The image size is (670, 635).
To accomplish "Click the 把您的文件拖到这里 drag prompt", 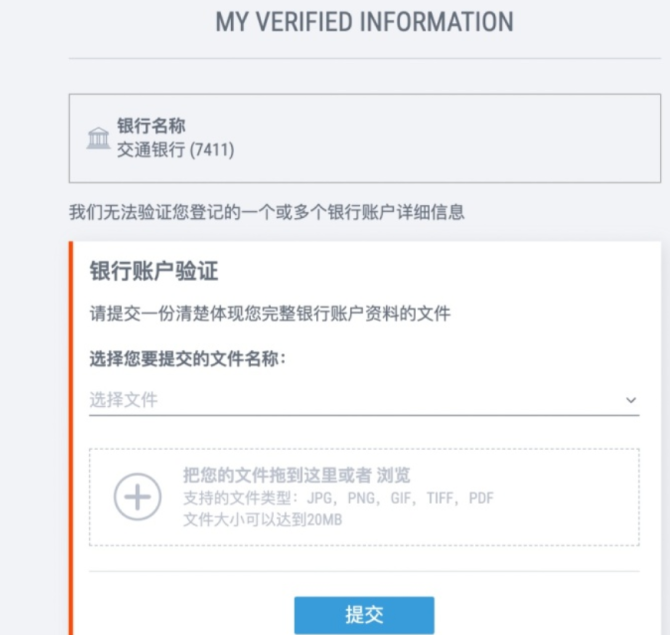I will click(277, 475).
